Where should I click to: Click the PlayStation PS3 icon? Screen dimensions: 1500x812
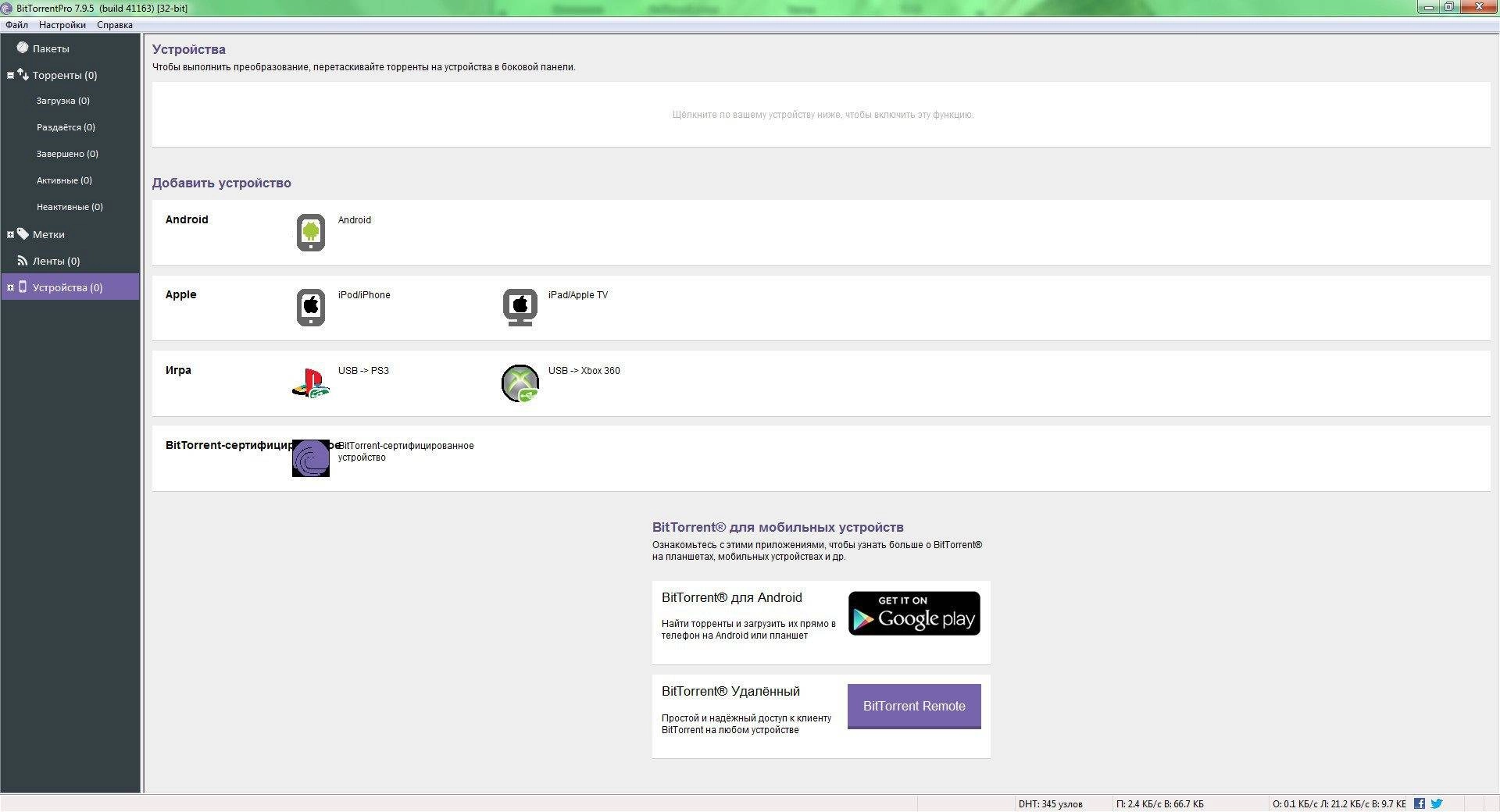pyautogui.click(x=311, y=383)
